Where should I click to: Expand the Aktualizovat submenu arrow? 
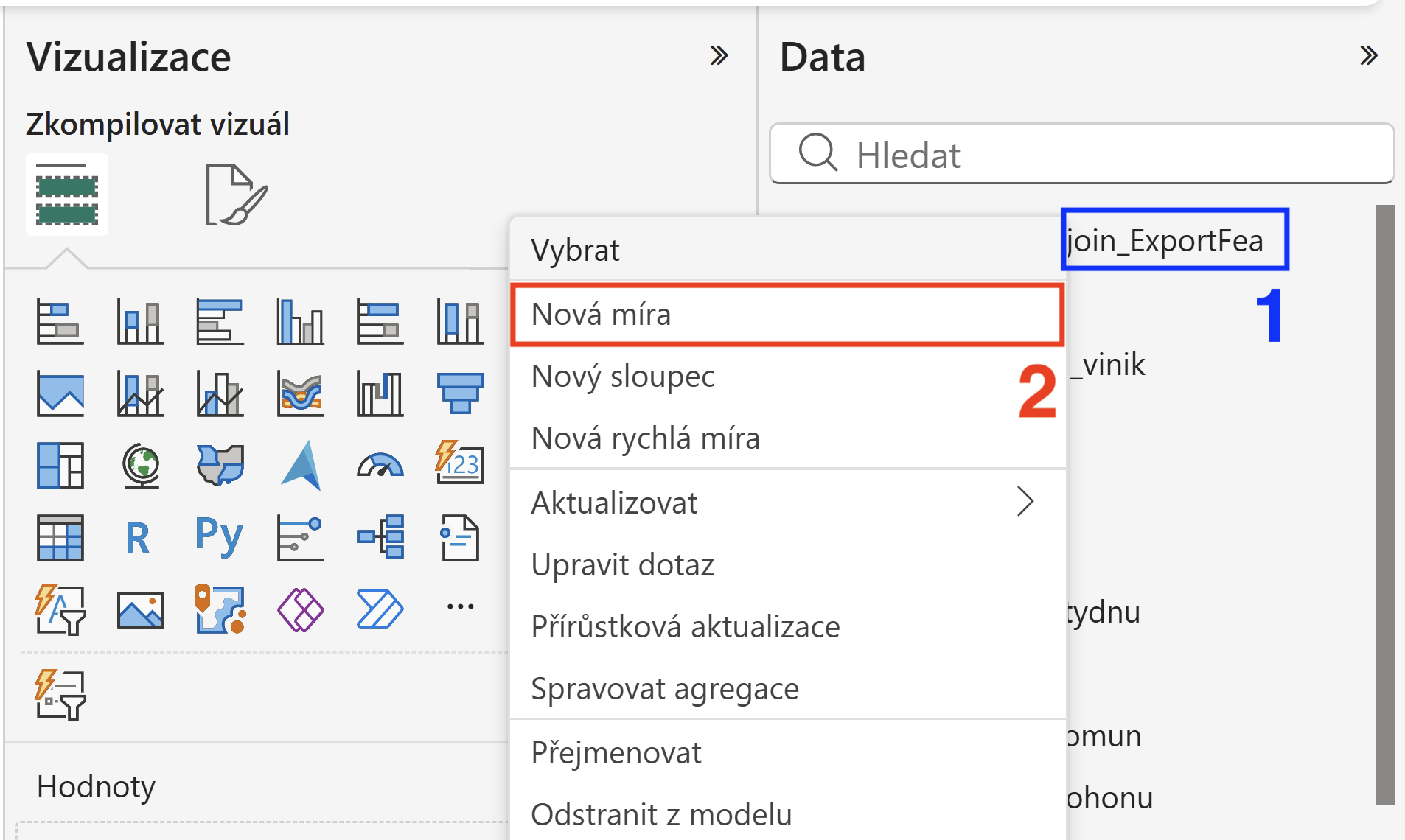coord(1025,502)
